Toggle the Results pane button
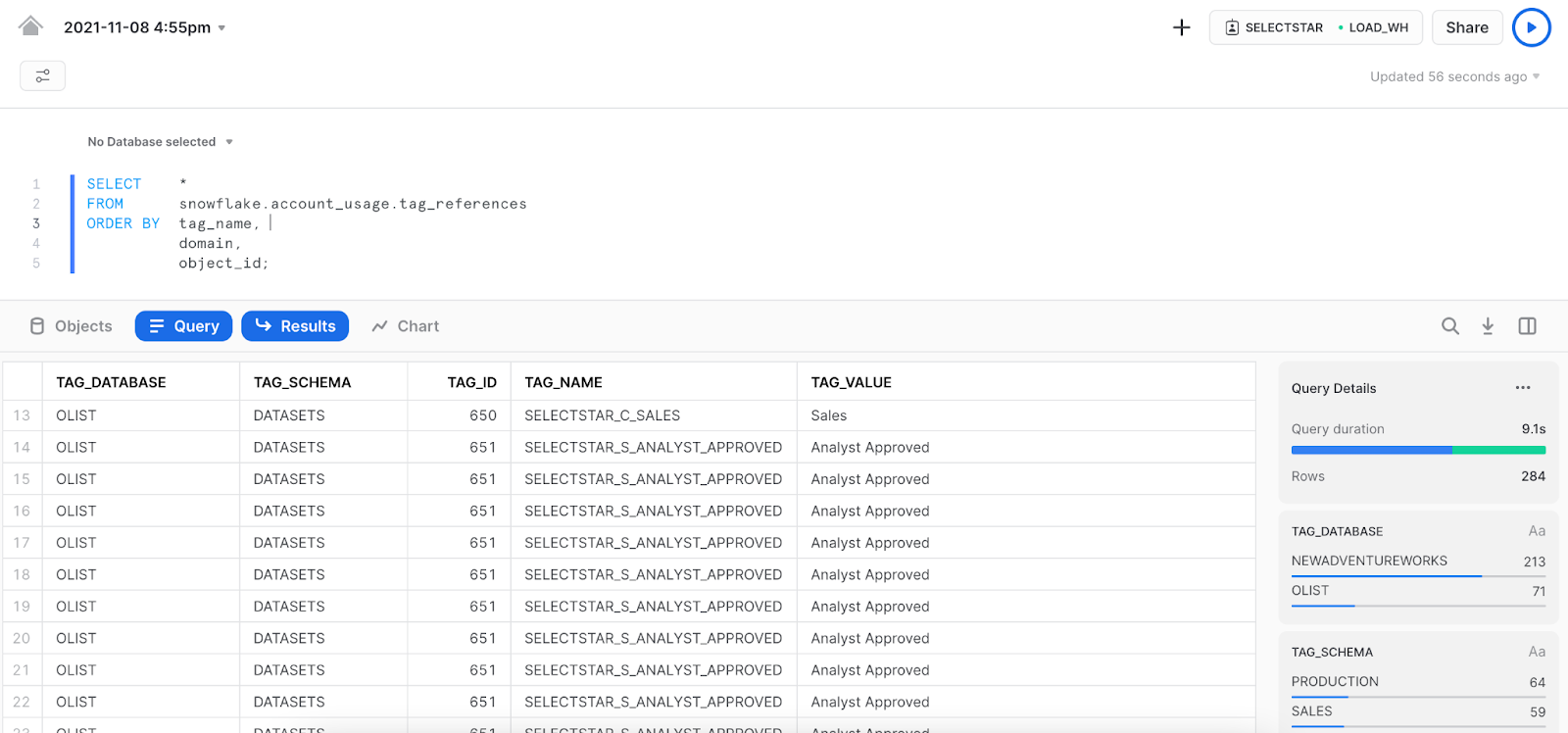 coord(295,326)
